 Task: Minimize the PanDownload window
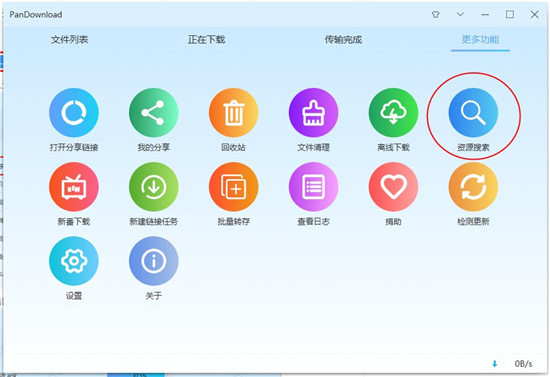pyautogui.click(x=485, y=14)
